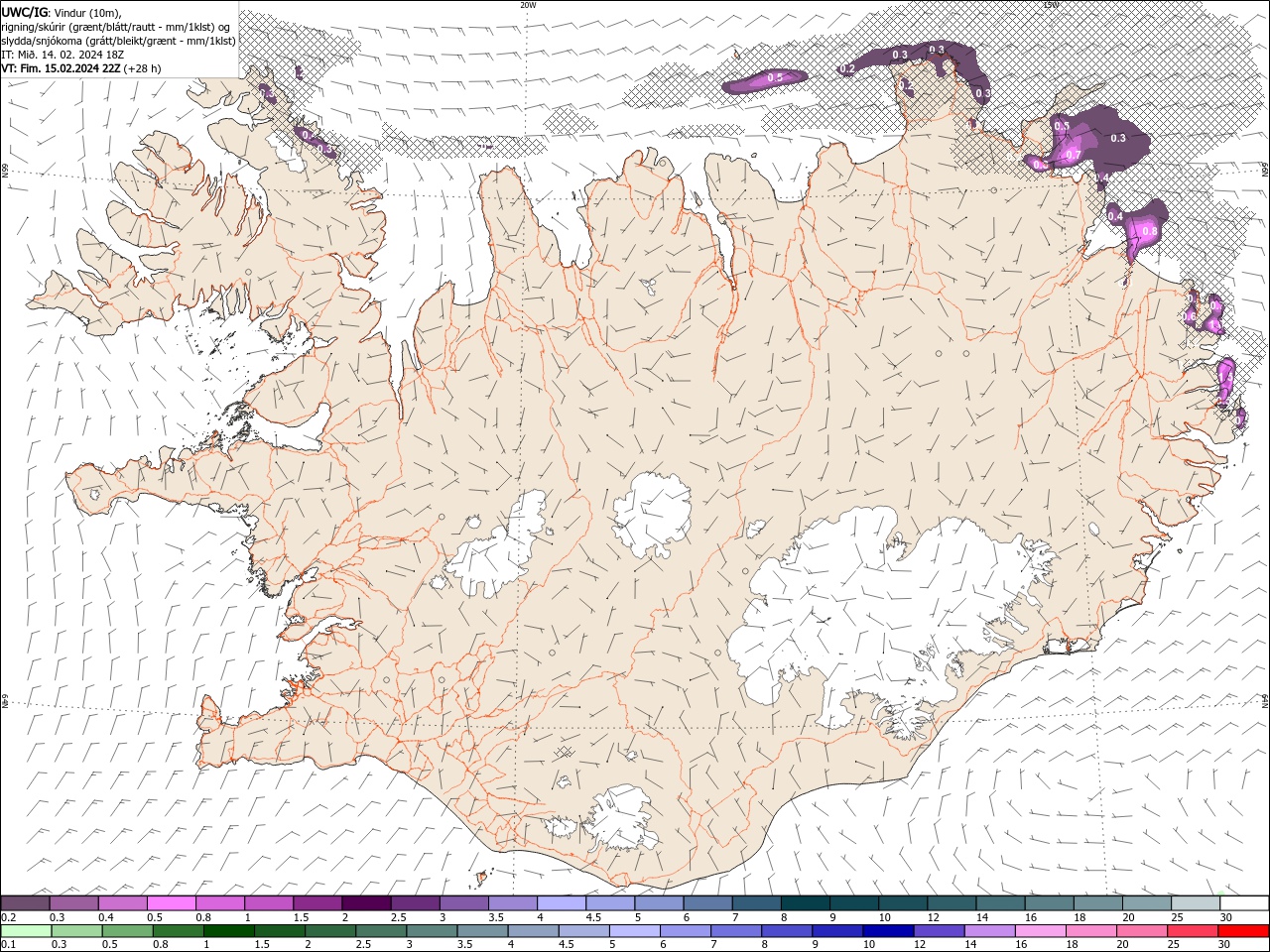
Task: Click the bright red swatch after 30 in lower legend row
Action: pos(1243,931)
